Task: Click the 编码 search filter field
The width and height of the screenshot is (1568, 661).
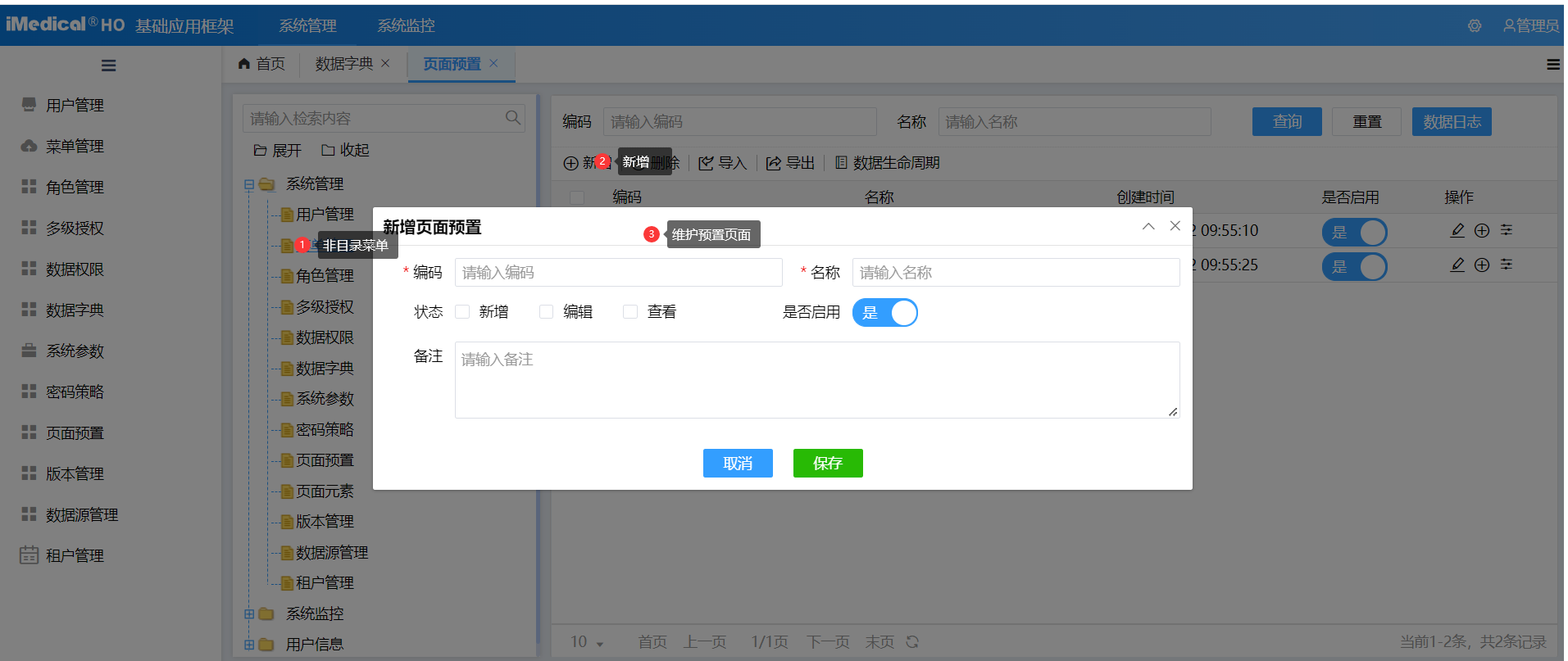Action: 740,121
